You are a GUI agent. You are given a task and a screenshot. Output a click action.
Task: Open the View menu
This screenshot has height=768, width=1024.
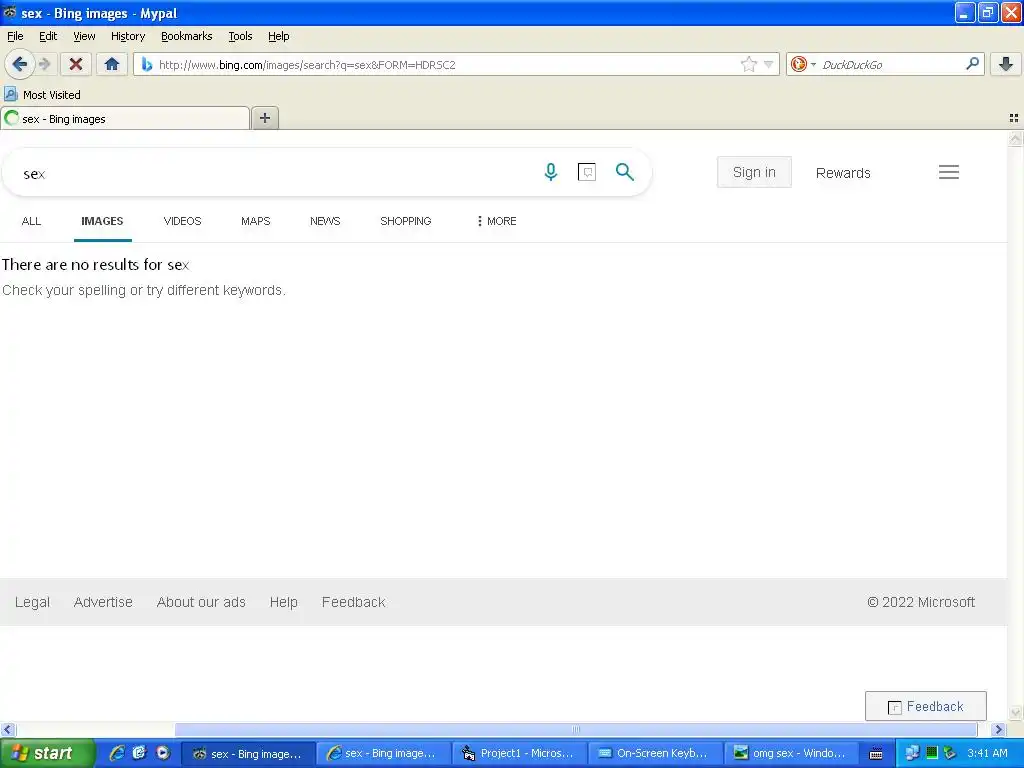(84, 36)
